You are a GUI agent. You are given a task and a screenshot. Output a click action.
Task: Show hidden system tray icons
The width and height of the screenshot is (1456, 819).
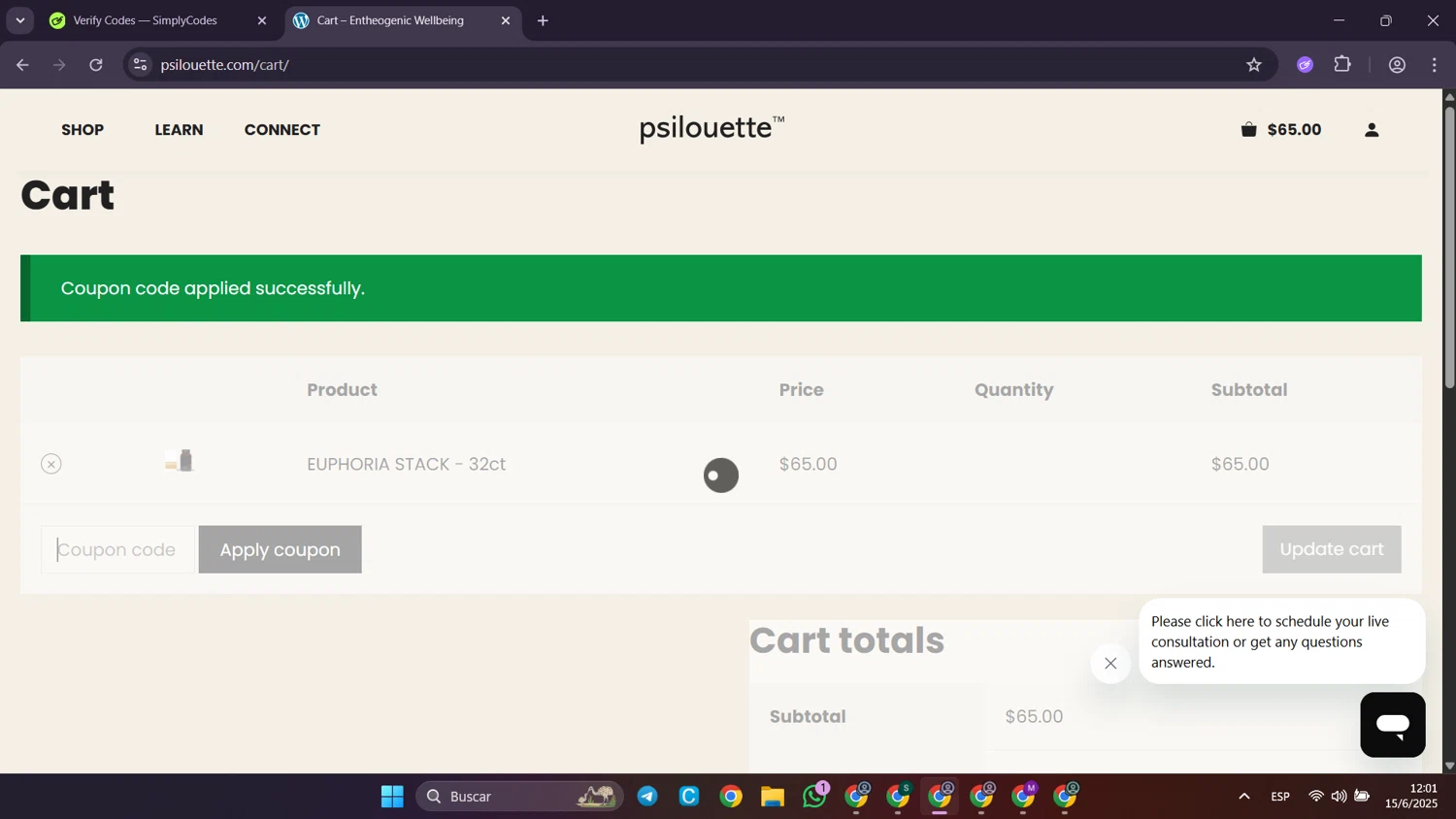tap(1243, 797)
